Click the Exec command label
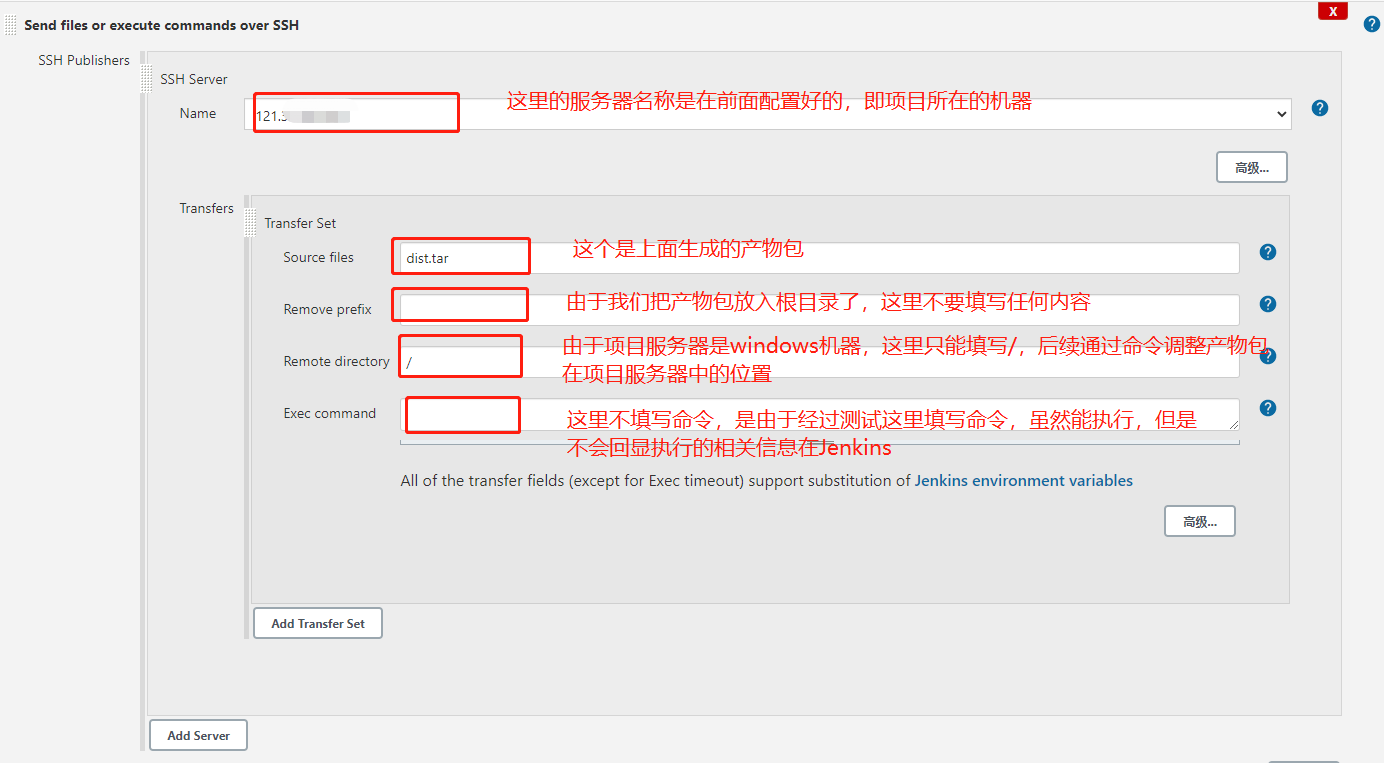 click(330, 413)
